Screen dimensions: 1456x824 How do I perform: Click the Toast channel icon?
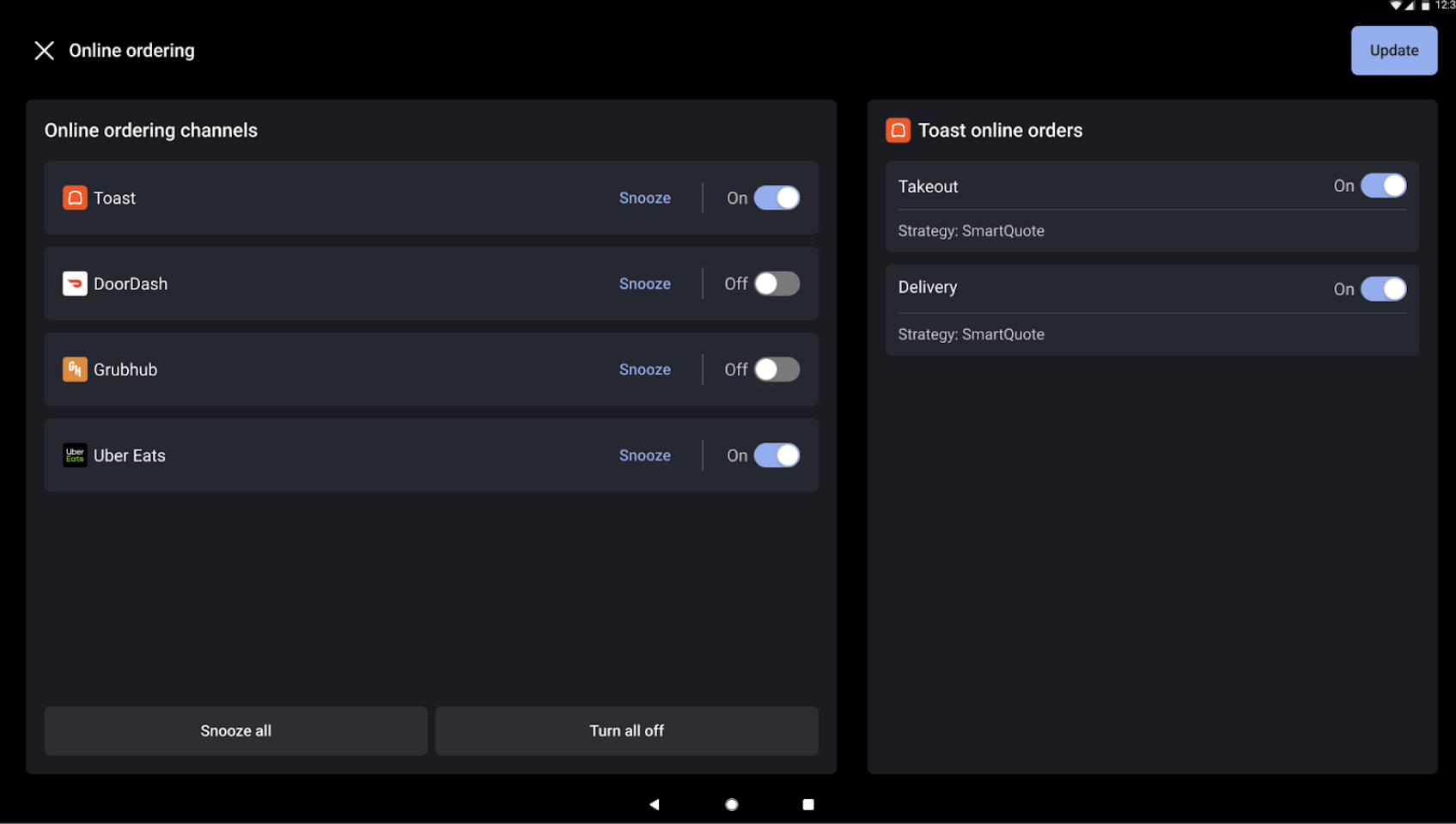point(75,198)
